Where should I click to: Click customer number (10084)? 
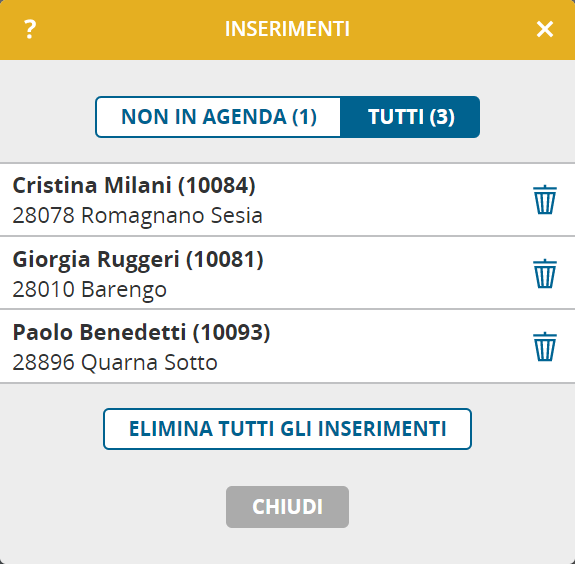point(216,185)
